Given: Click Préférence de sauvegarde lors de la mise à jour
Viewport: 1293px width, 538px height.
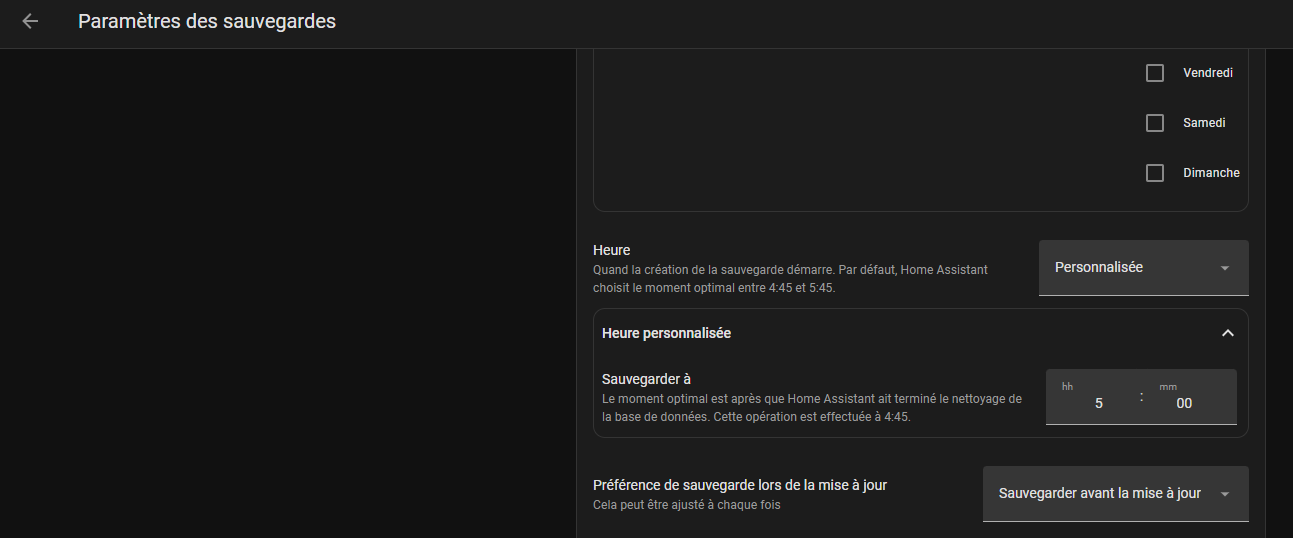Looking at the screenshot, I should tap(740, 485).
